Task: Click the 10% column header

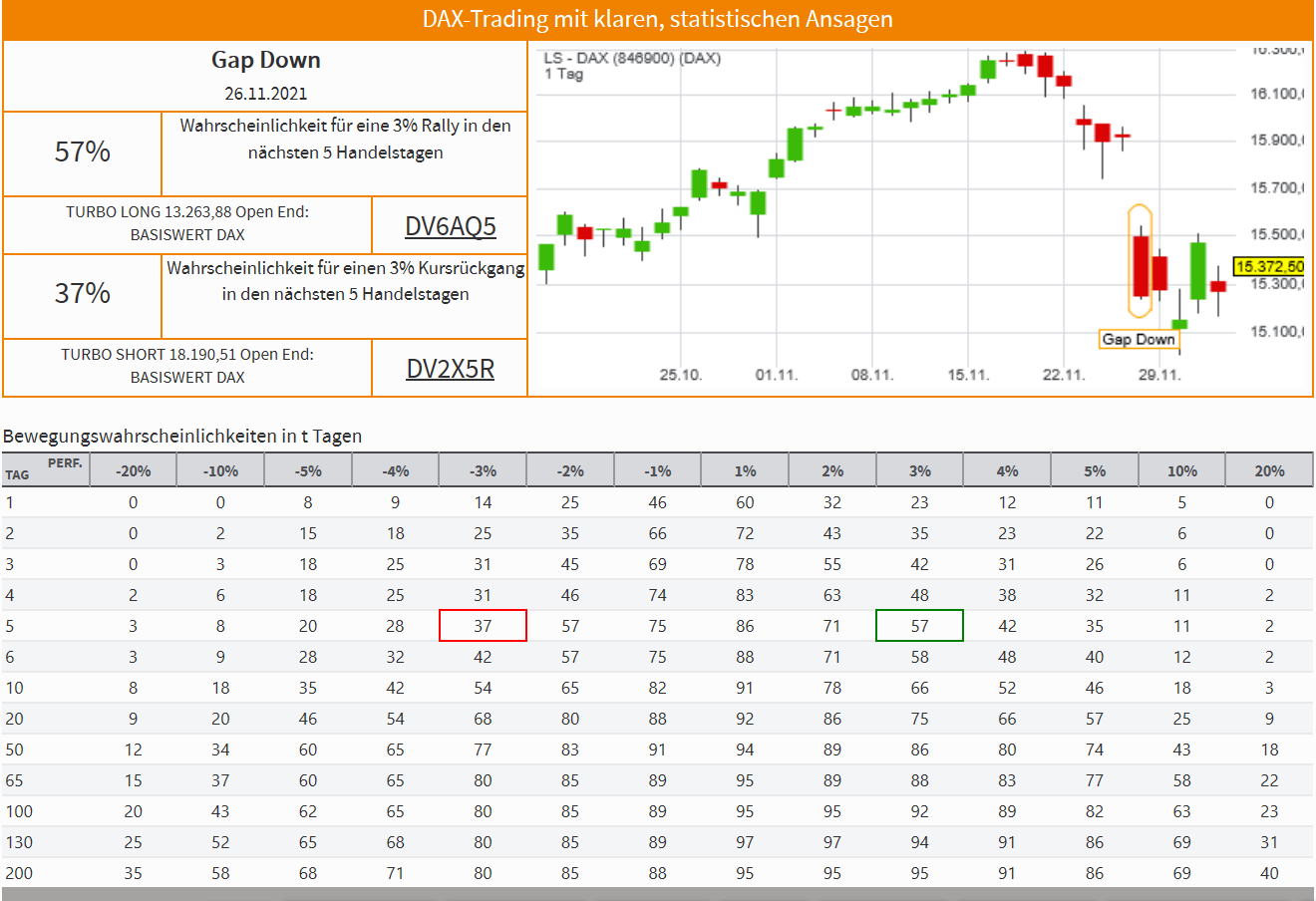Action: 1181,470
